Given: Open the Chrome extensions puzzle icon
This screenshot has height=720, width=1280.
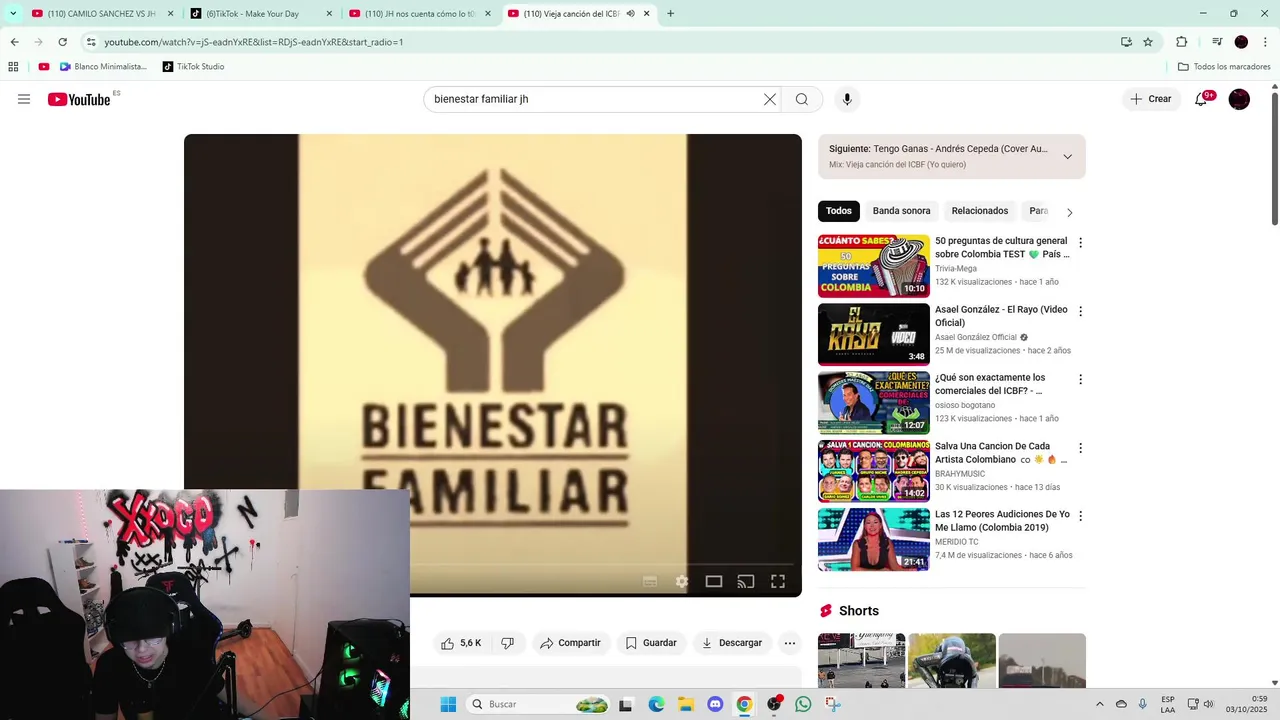Looking at the screenshot, I should [1181, 42].
